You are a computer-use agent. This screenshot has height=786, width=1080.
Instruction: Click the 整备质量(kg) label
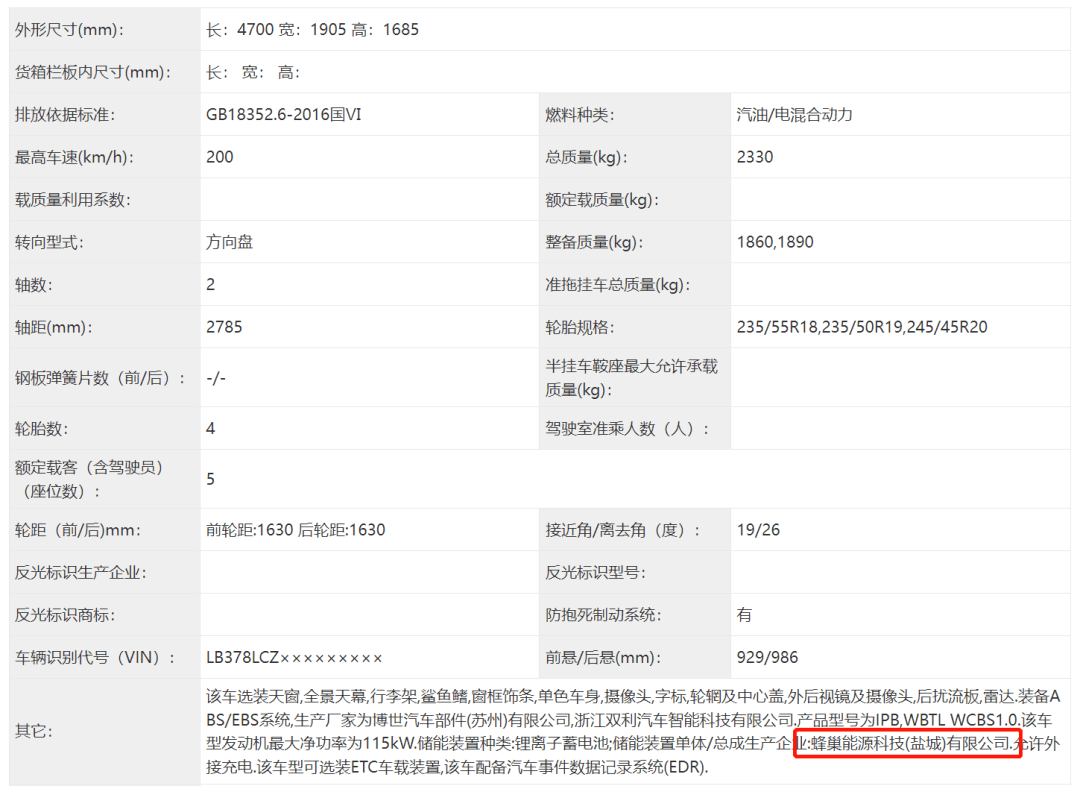coord(594,242)
